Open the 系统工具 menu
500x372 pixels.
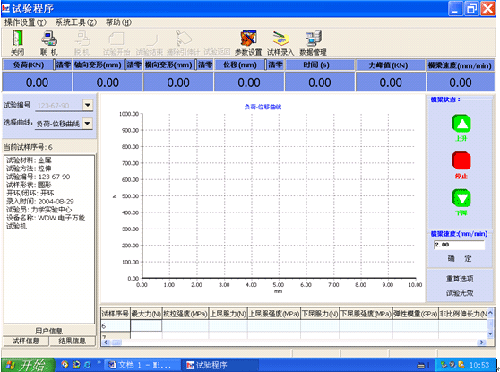tap(76, 23)
